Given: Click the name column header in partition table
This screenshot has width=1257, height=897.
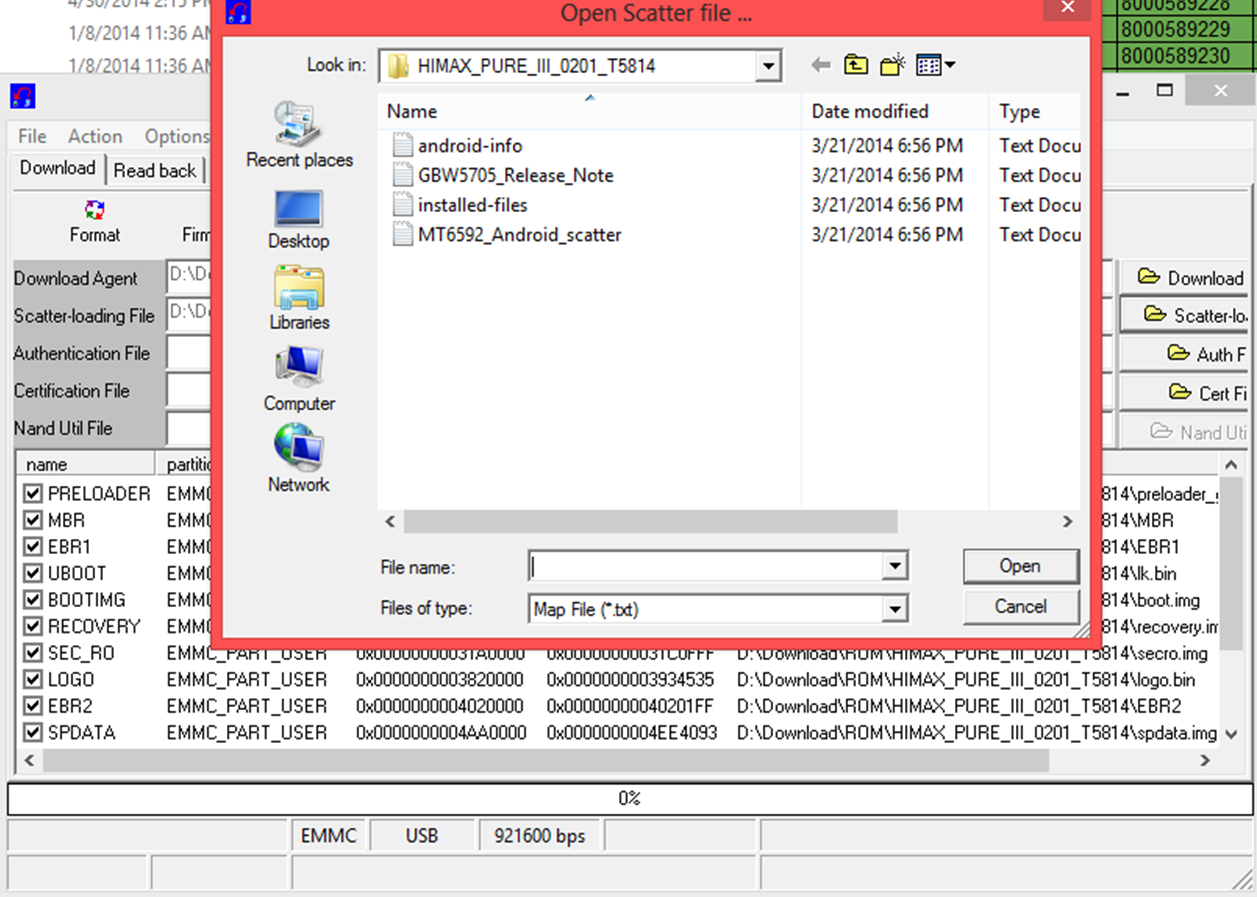Looking at the screenshot, I should click(85, 464).
